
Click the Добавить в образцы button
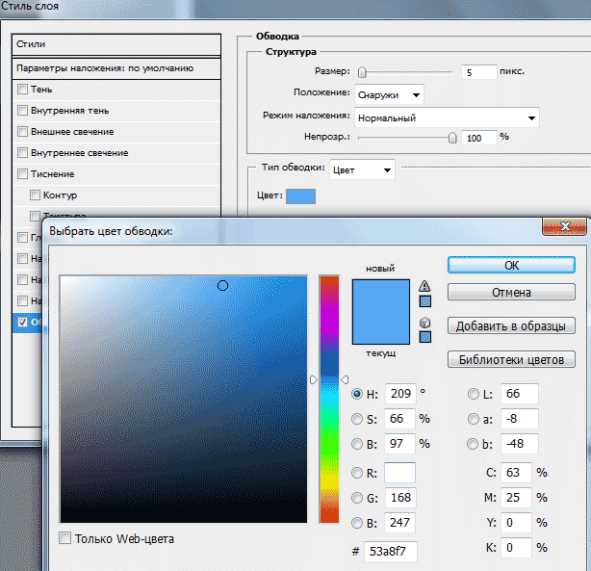coord(511,326)
